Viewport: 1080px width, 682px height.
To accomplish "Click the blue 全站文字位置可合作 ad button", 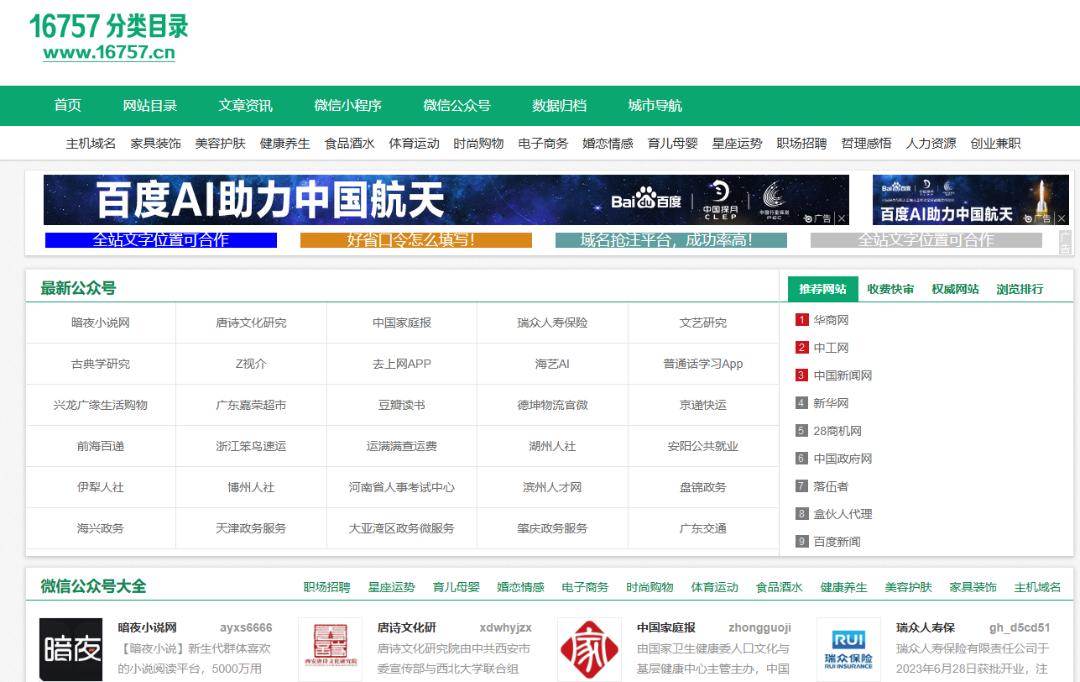I will tap(160, 240).
